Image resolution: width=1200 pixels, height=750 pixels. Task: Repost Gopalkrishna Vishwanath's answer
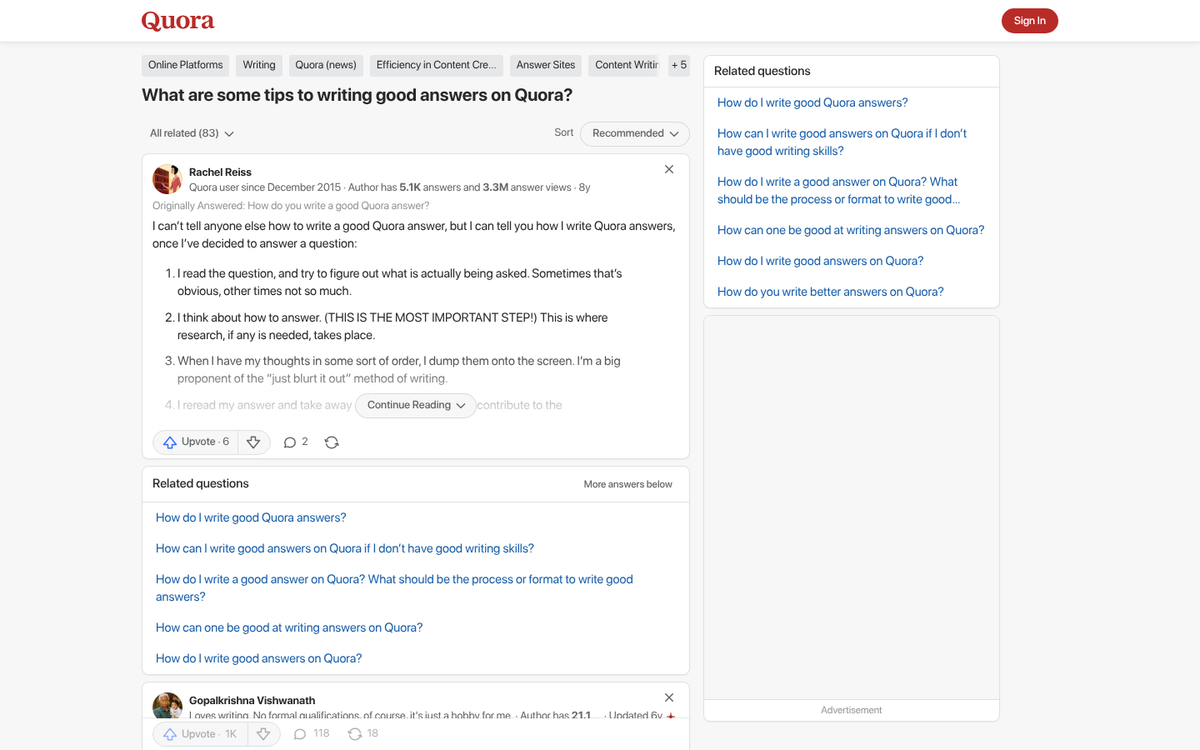pos(356,733)
